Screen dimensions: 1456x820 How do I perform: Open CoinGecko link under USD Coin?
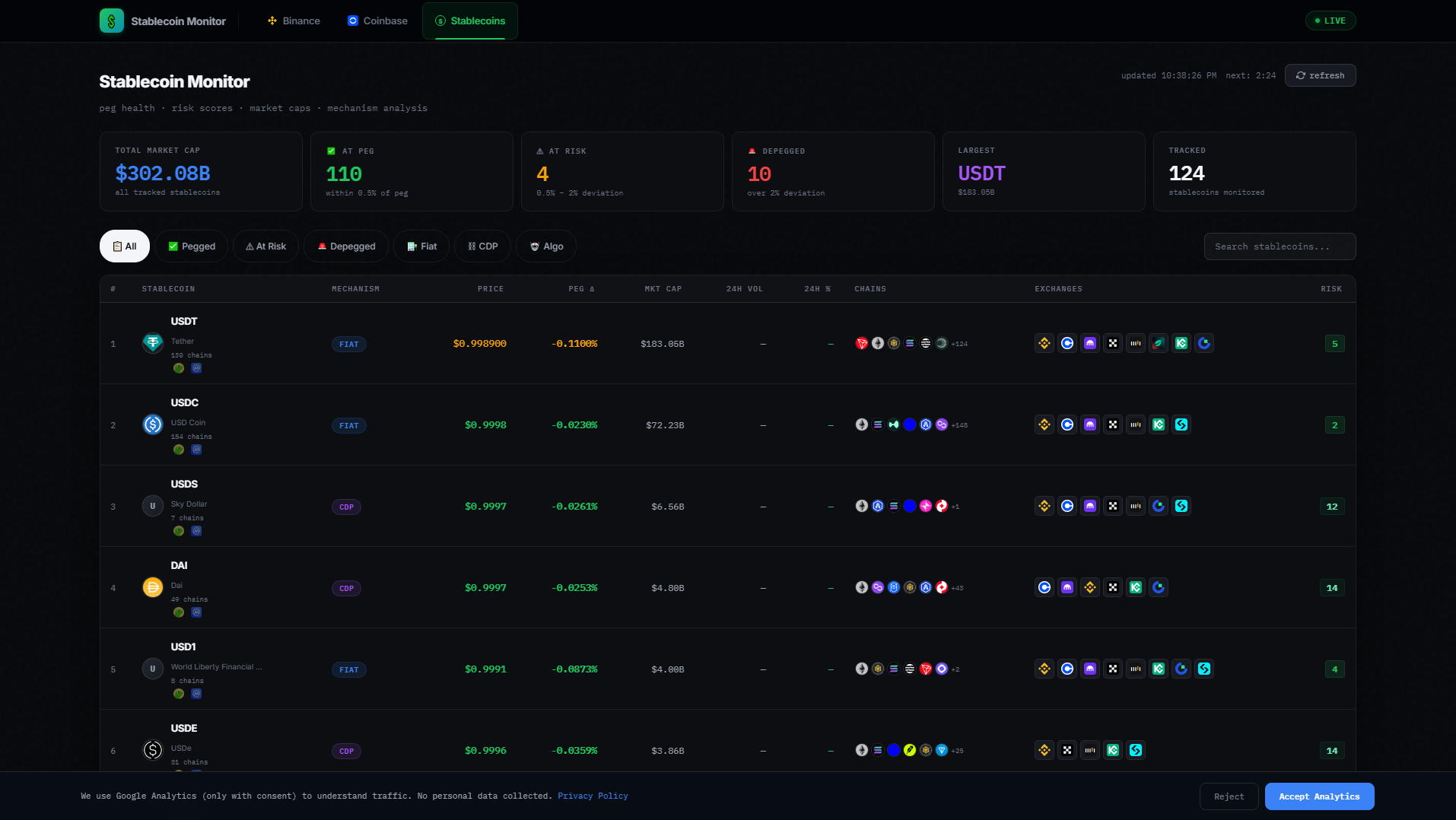(x=179, y=450)
